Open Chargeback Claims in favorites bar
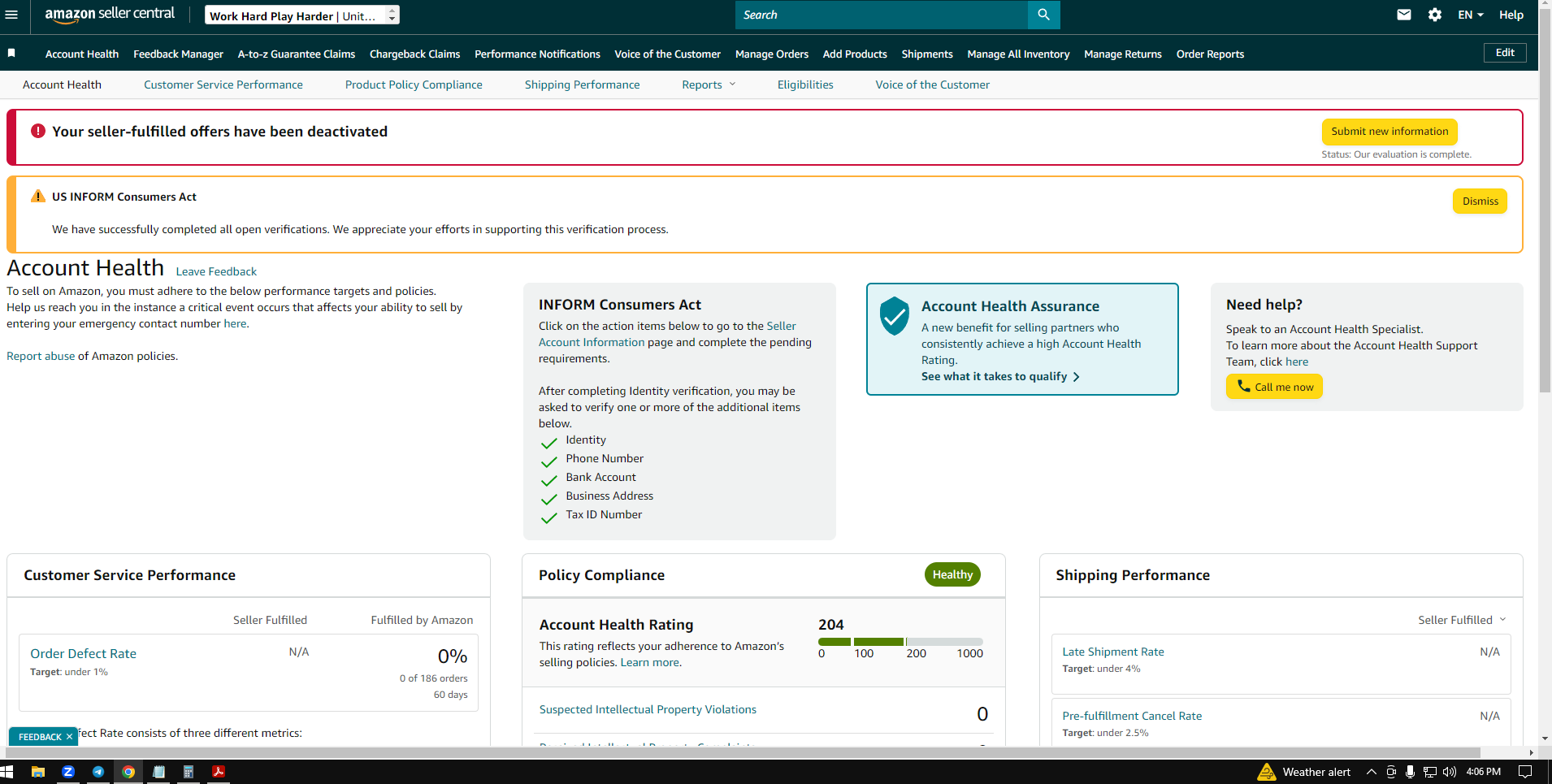The height and width of the screenshot is (784, 1552). [414, 54]
